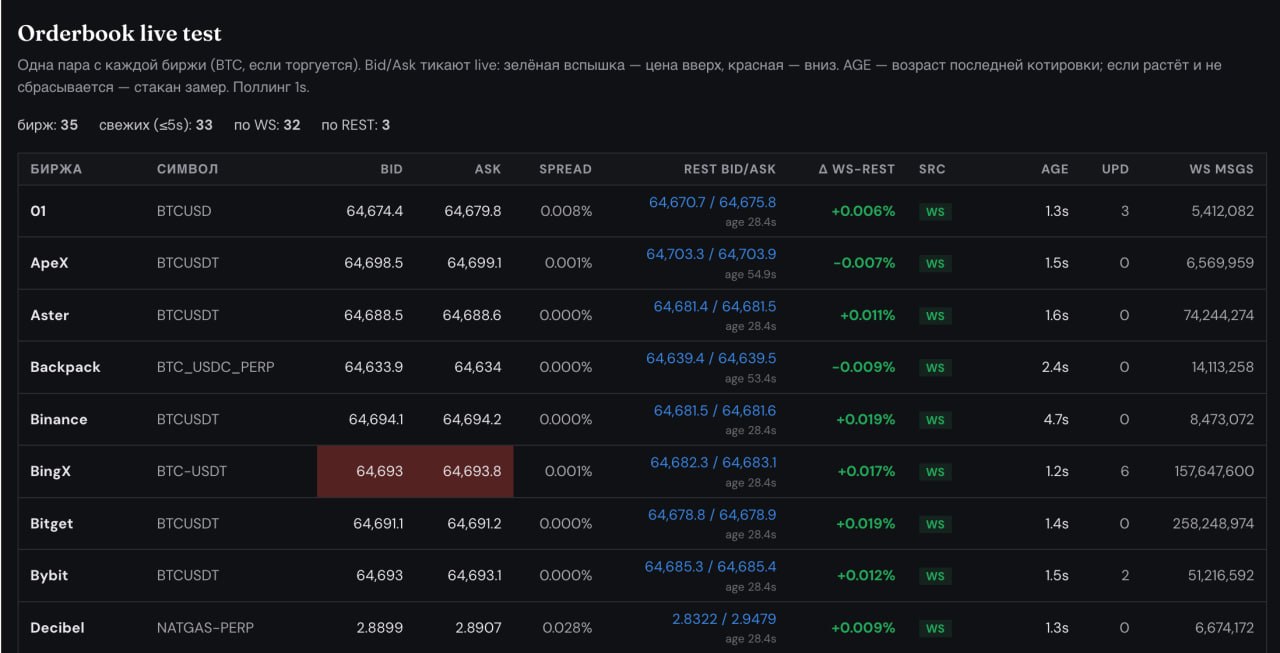Screen dimensions: 1280x653
Task: Click the Δ WS-REST column header
Action: click(857, 169)
